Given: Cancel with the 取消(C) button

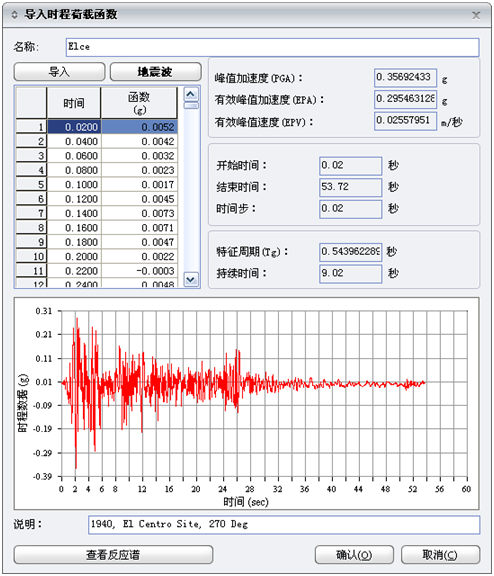Looking at the screenshot, I should [440, 554].
